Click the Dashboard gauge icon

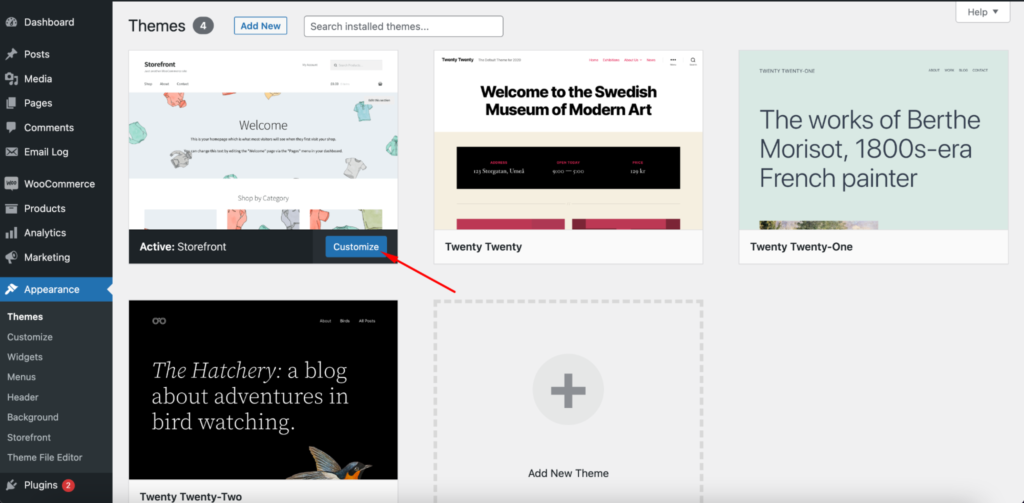[x=11, y=22]
